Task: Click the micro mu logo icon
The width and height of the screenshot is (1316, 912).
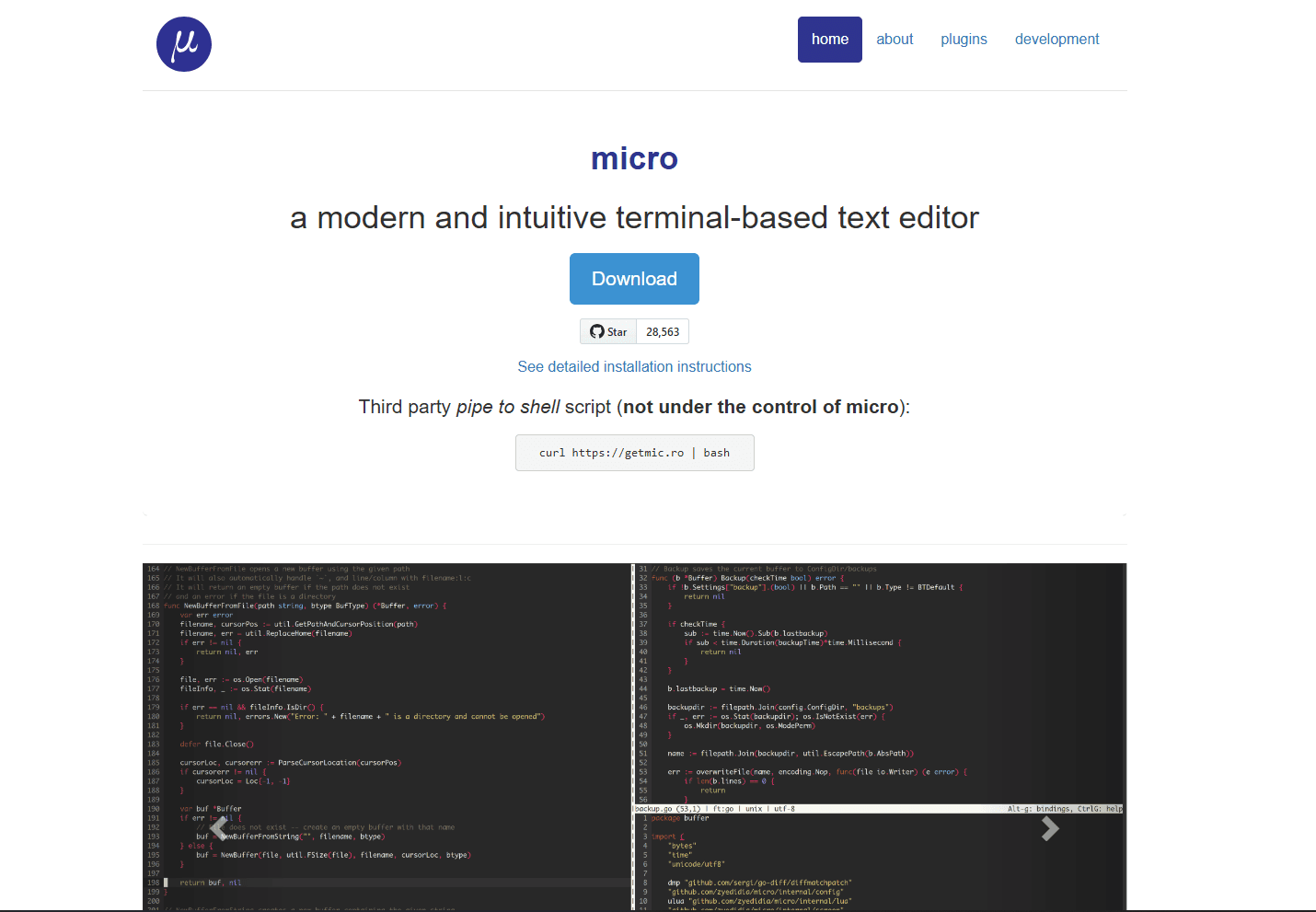Action: pos(184,44)
